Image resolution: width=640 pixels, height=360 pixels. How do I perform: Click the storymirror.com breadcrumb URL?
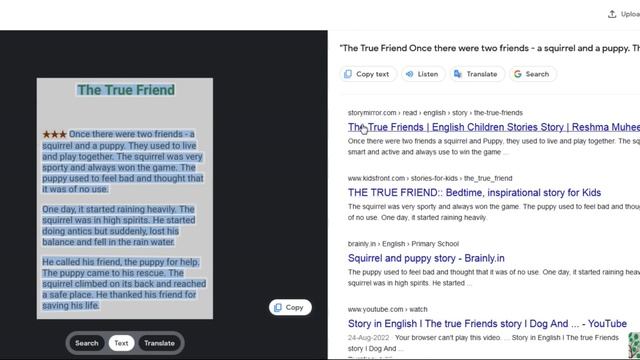pyautogui.click(x=435, y=113)
